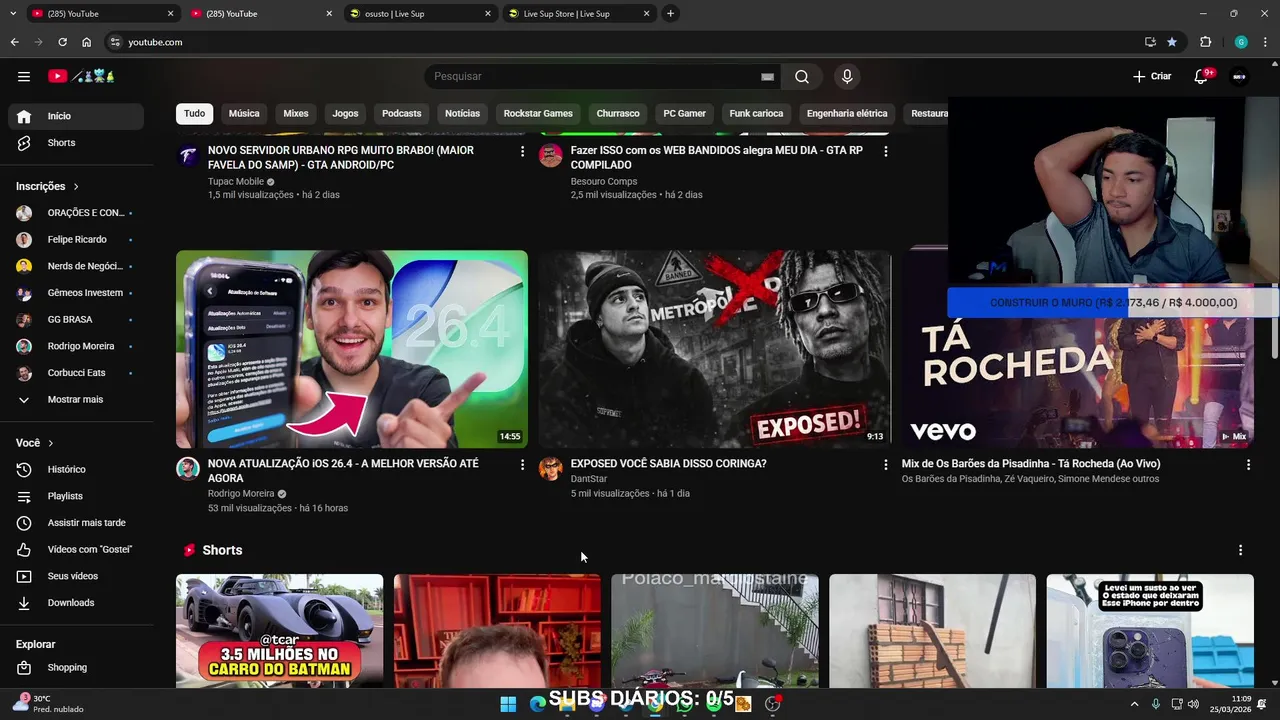Open Histórico in sidebar
The image size is (1280, 720).
coord(76,470)
